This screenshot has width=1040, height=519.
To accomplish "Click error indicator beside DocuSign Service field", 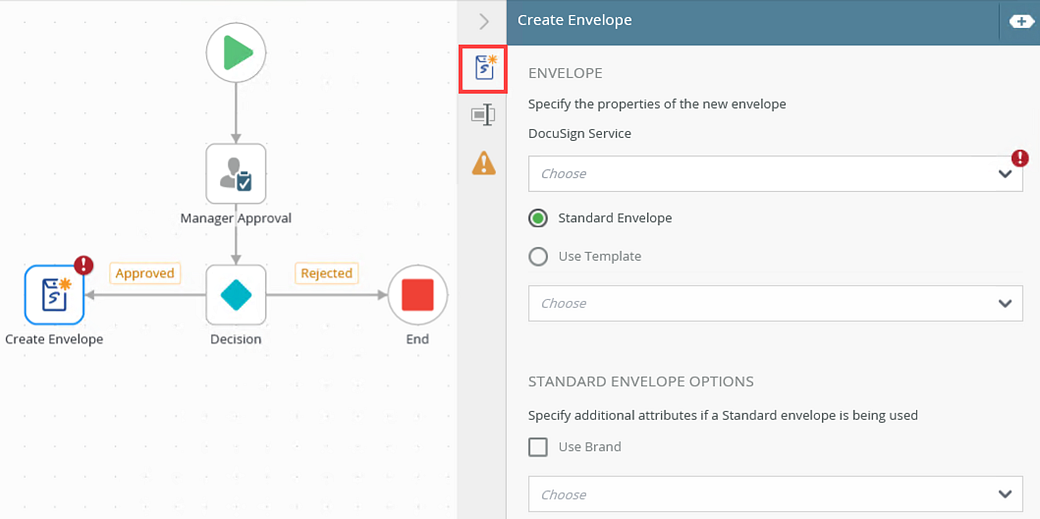I will (x=1020, y=158).
